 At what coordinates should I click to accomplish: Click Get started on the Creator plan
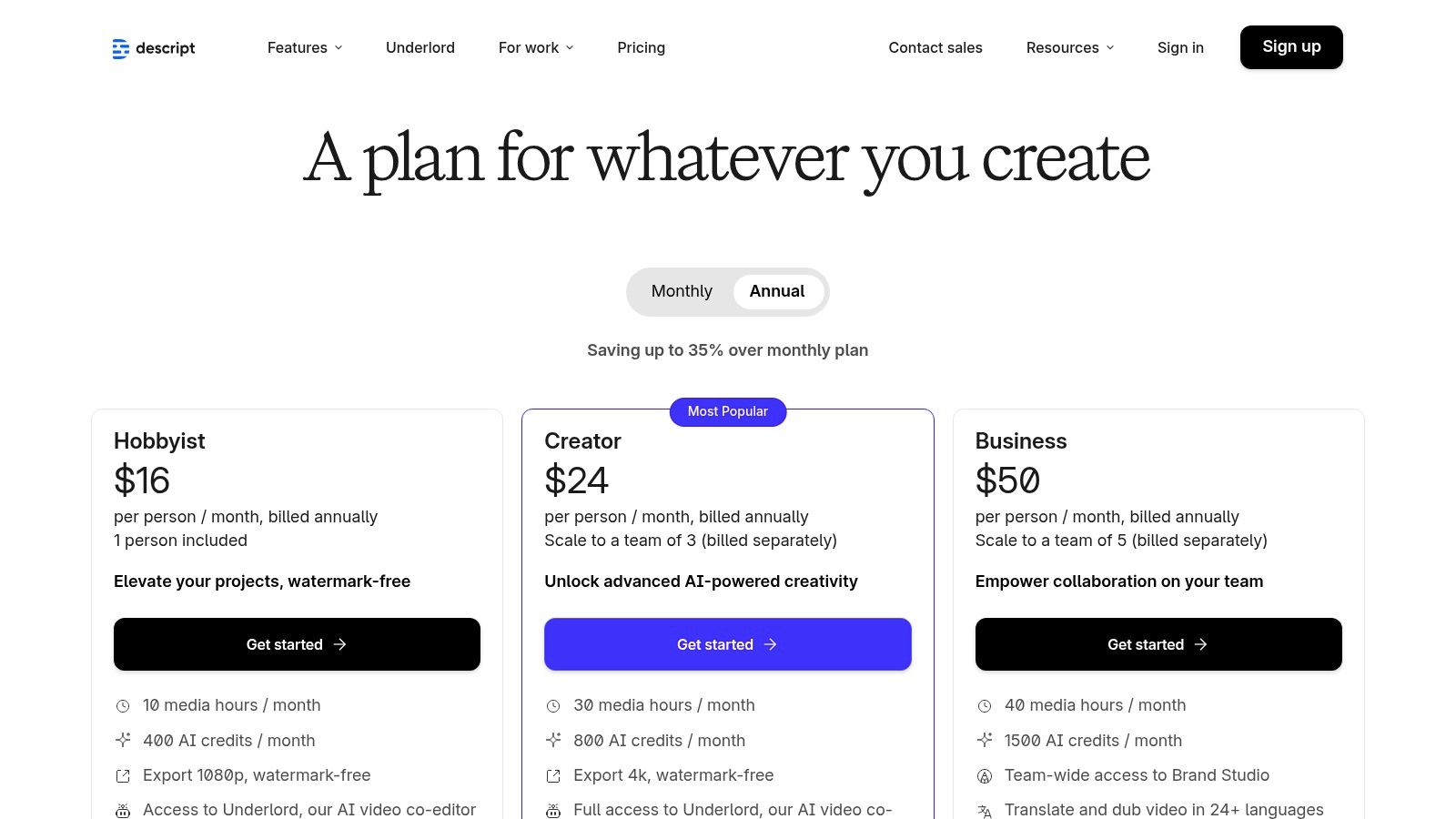tap(727, 643)
